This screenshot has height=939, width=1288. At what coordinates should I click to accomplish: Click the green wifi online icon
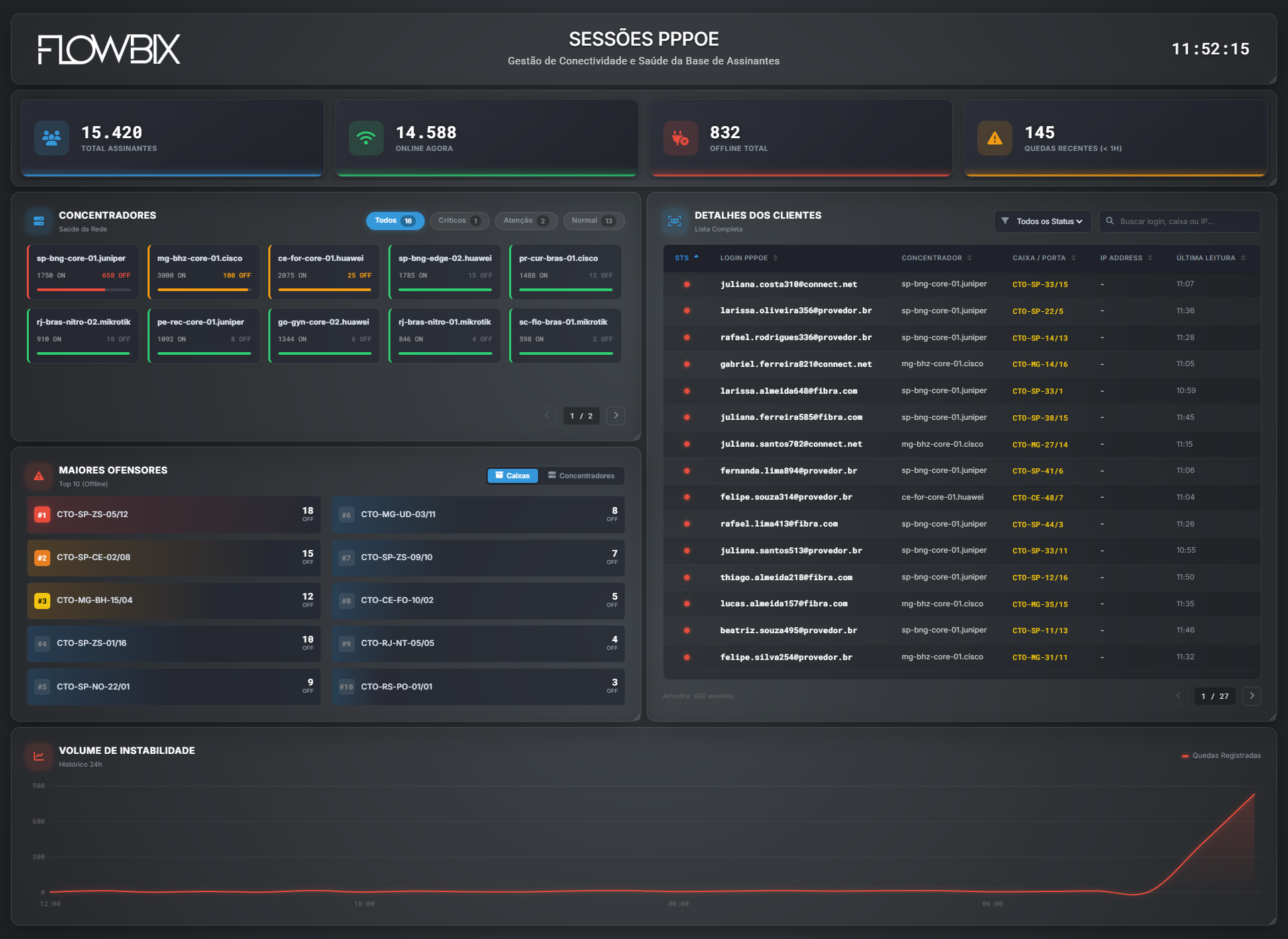tap(366, 138)
